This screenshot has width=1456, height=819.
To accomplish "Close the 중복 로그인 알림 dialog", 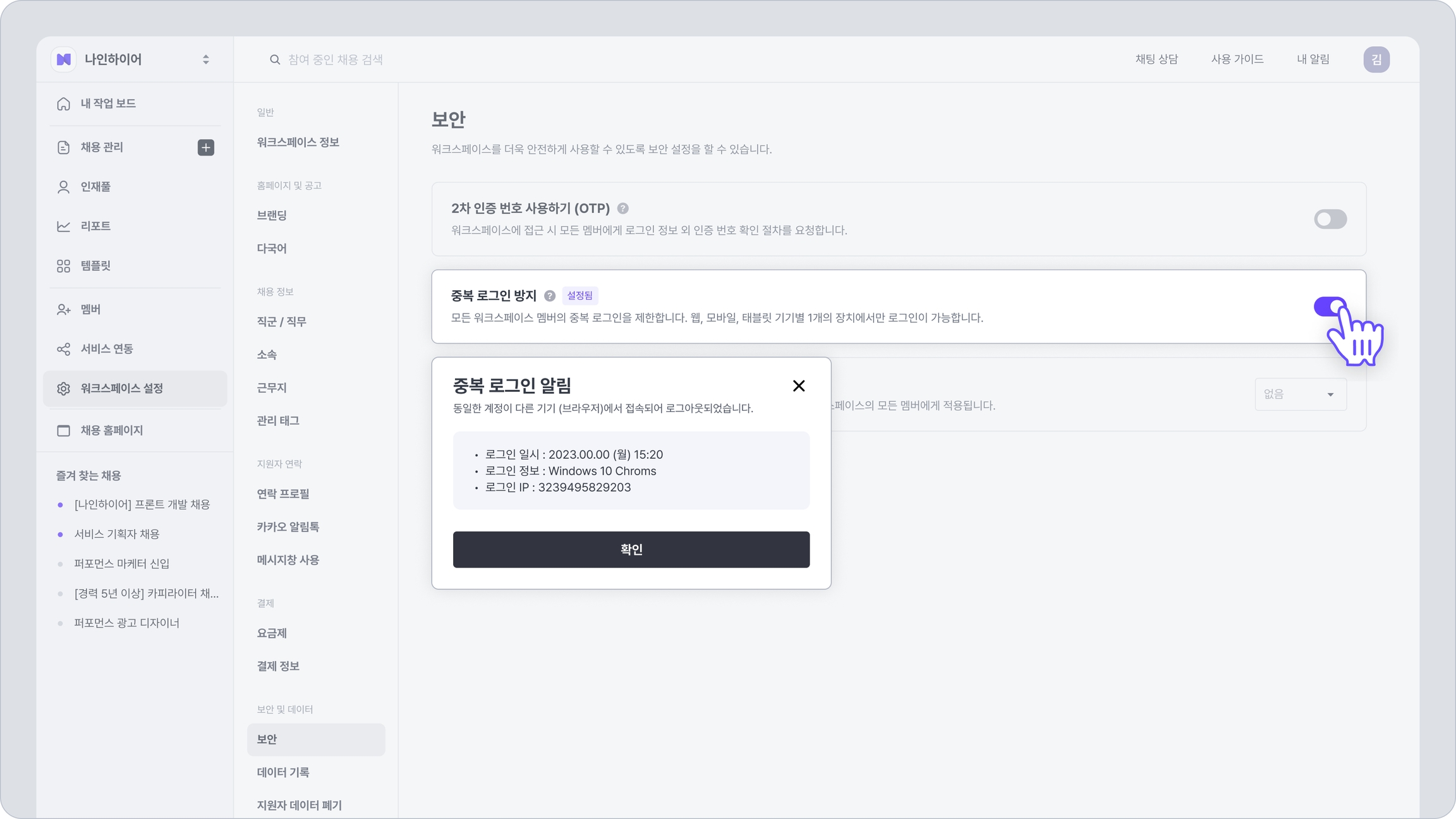I will pos(798,386).
